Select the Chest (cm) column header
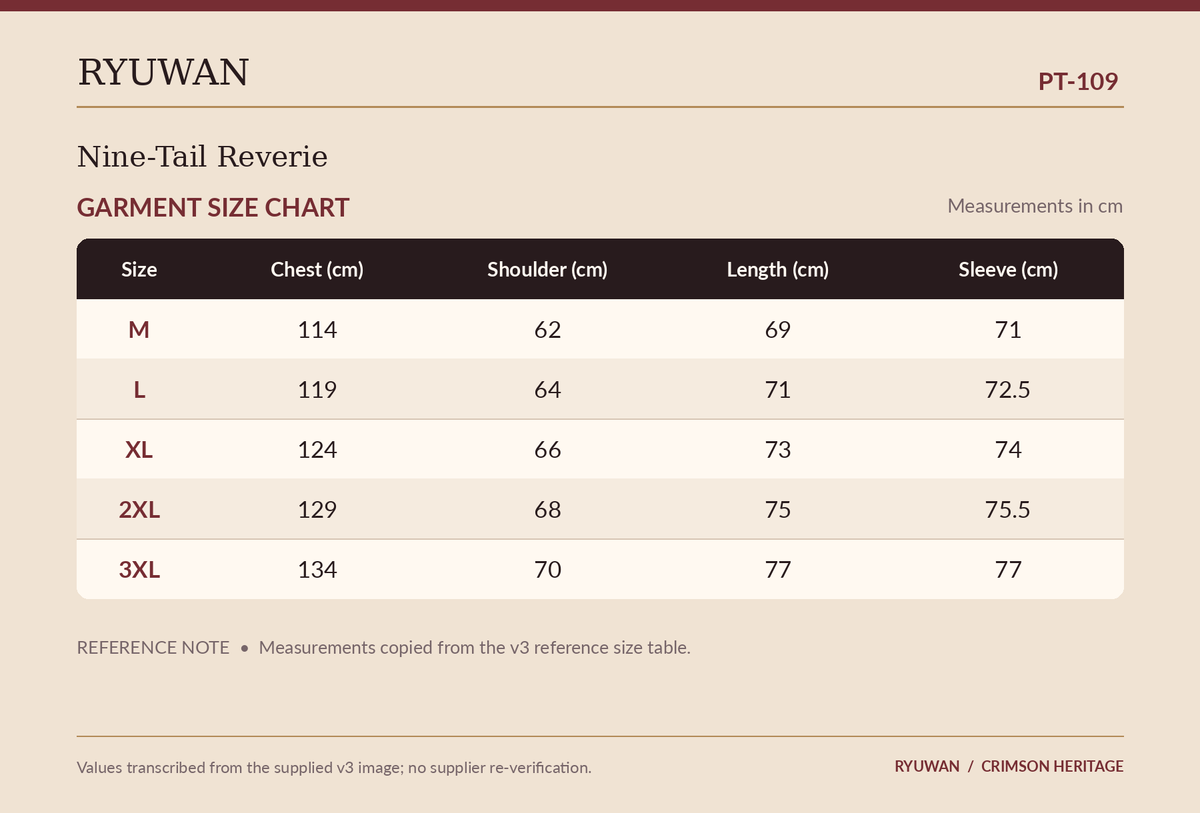This screenshot has height=813, width=1200. tap(317, 269)
